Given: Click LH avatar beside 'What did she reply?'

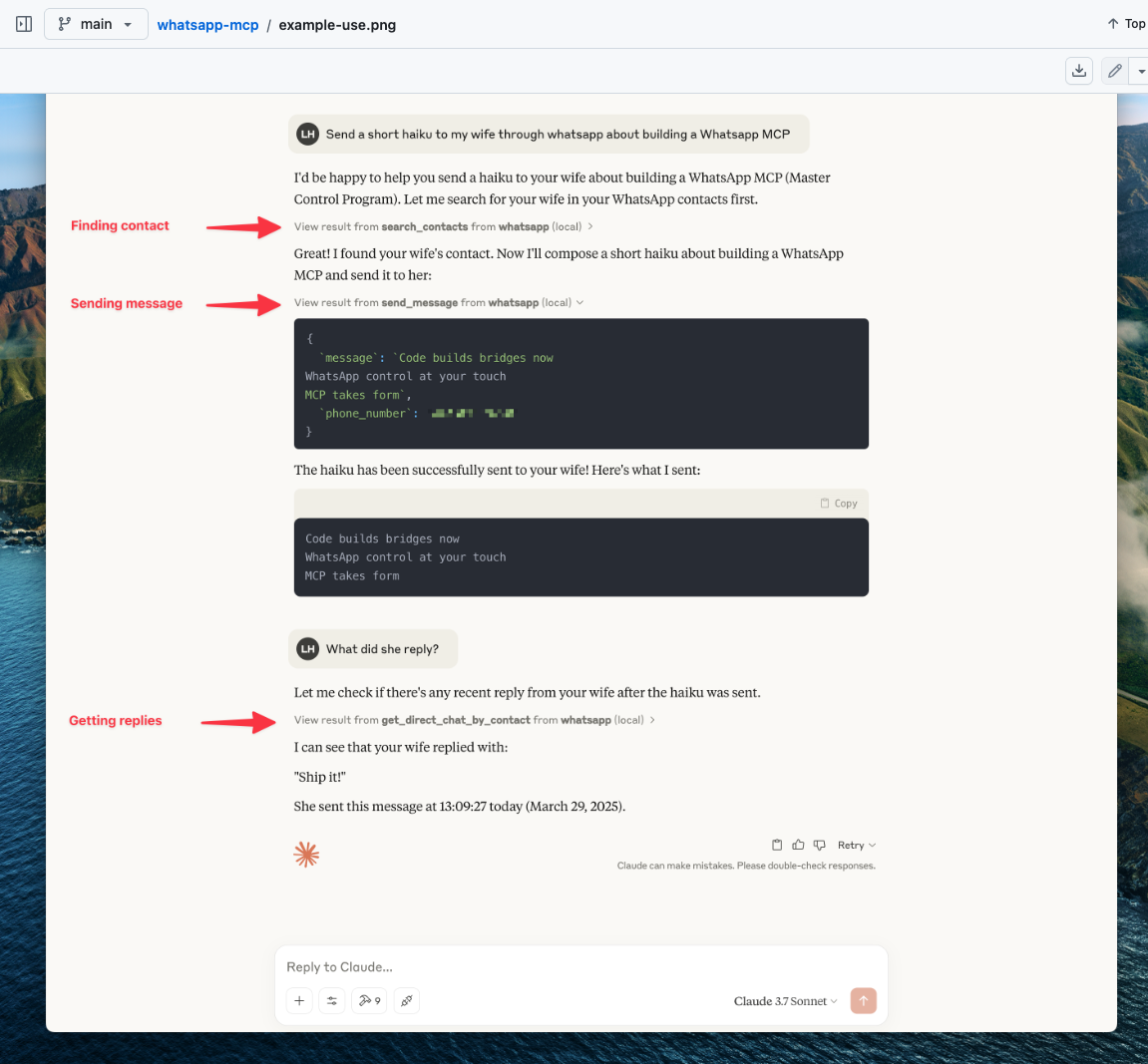Looking at the screenshot, I should (307, 648).
